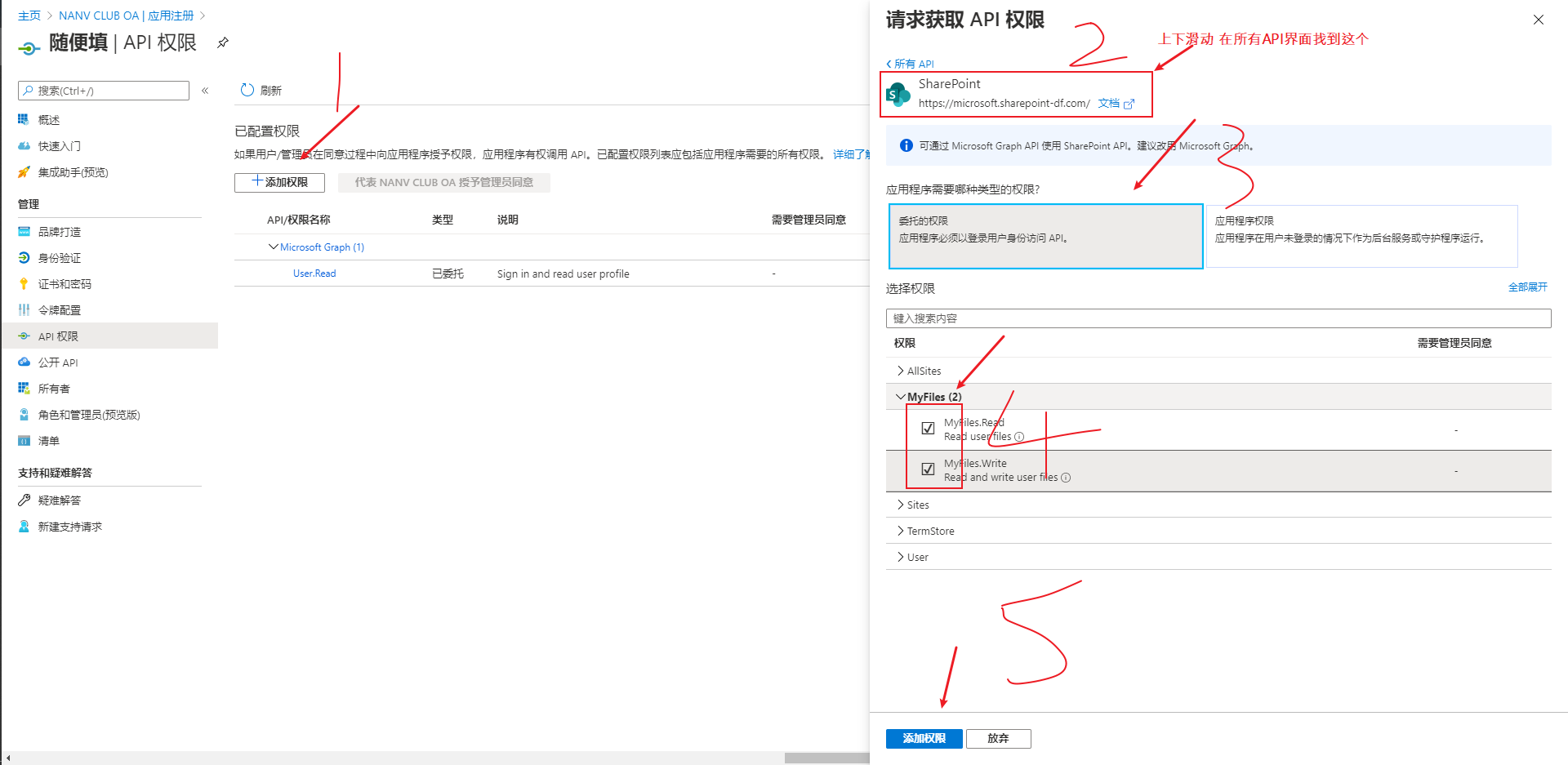
Task: Click the 集成助手 rocket icon
Action: (x=24, y=172)
